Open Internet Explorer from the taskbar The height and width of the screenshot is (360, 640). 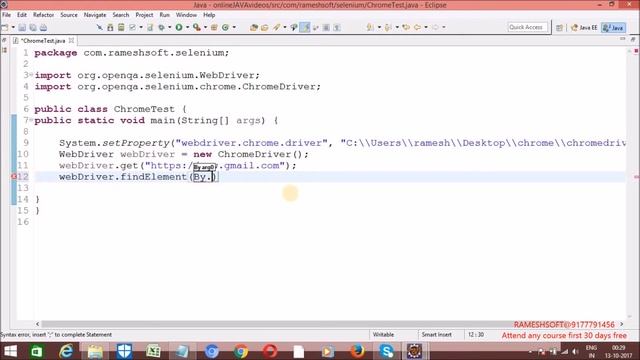tap(66, 351)
